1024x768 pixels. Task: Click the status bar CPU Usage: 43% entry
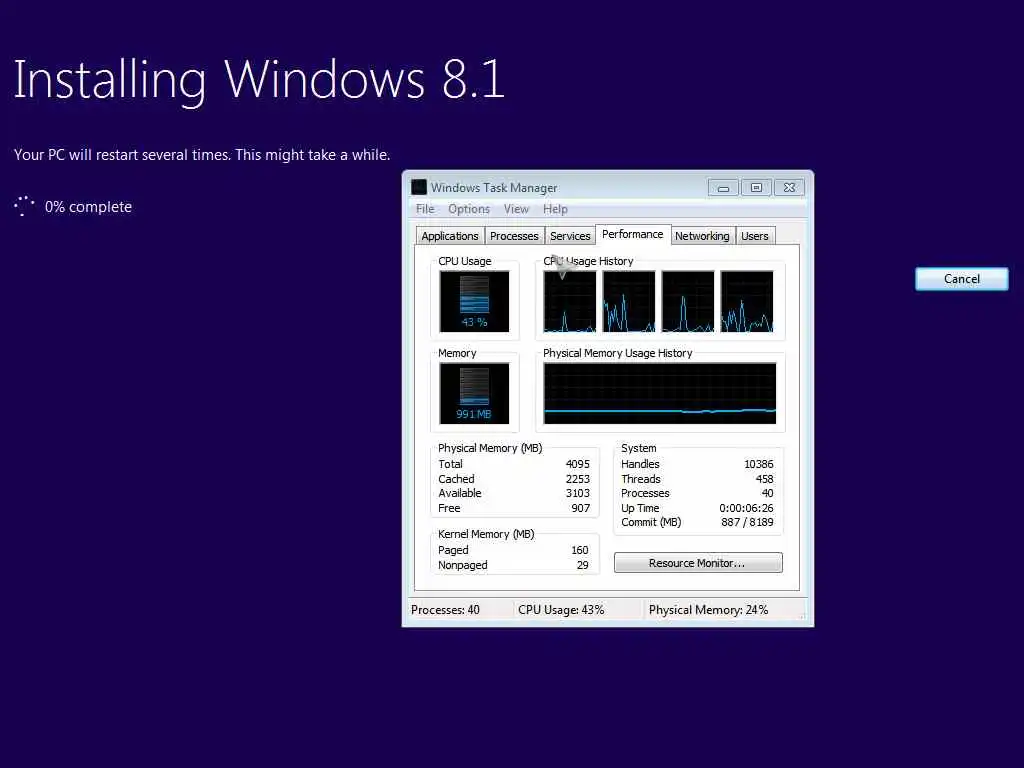[561, 610]
